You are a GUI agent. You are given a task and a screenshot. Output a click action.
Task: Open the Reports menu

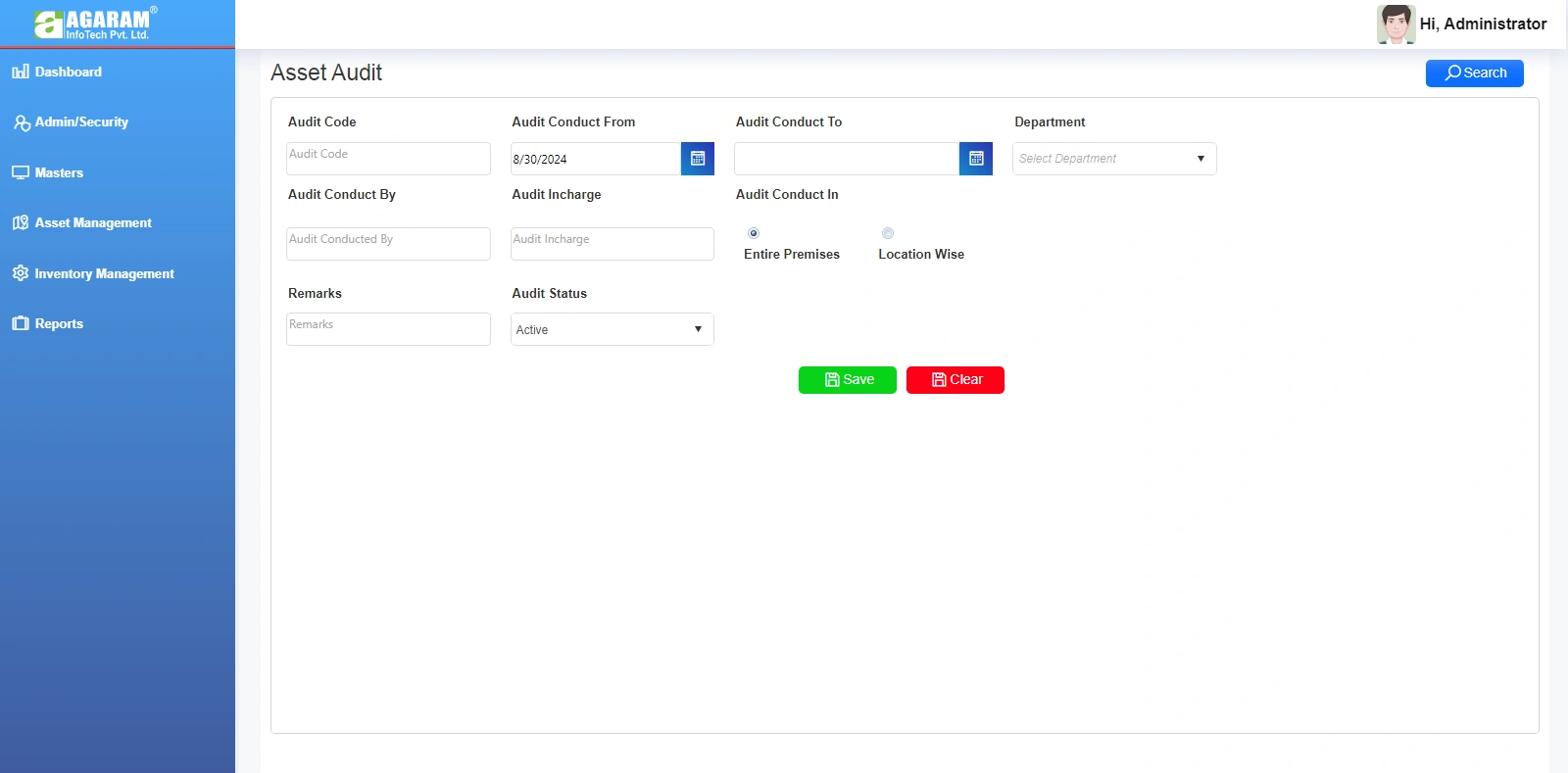(59, 323)
